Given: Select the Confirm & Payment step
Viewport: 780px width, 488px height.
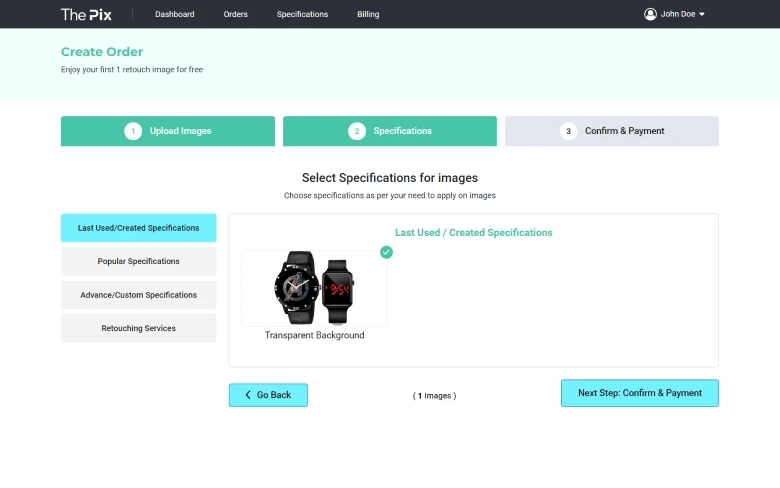Looking at the screenshot, I should (624, 131).
